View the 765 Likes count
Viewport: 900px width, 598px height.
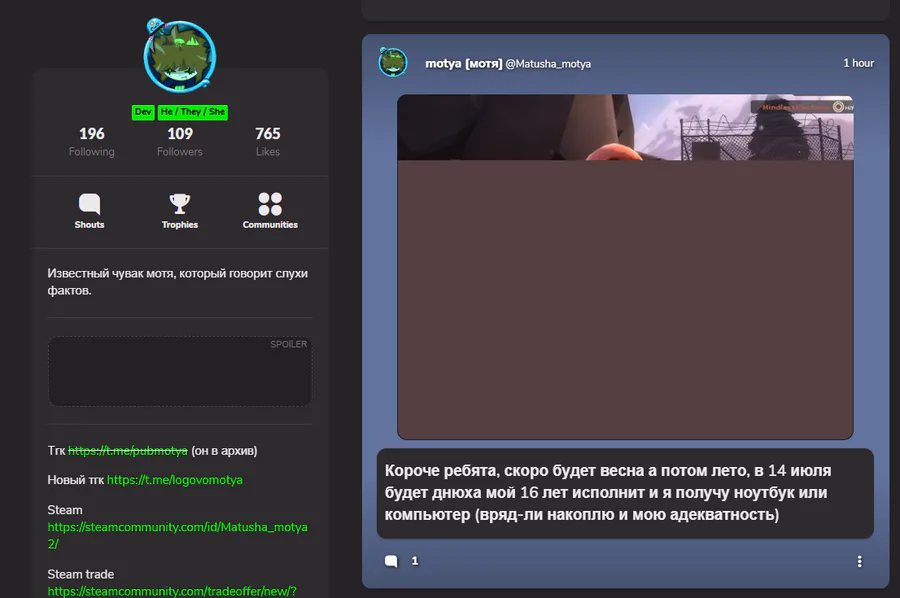pos(267,142)
